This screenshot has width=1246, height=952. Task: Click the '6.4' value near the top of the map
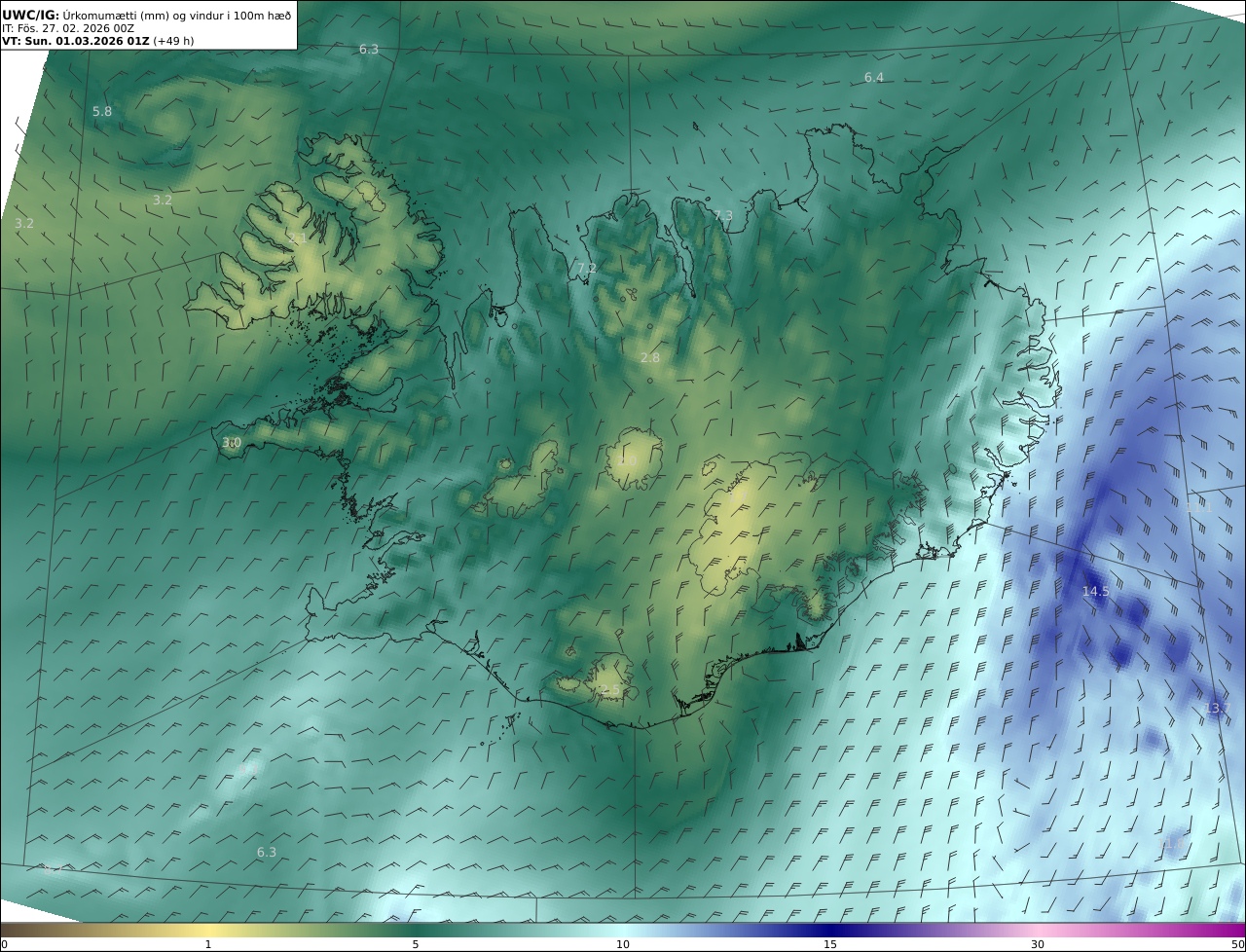pyautogui.click(x=874, y=77)
